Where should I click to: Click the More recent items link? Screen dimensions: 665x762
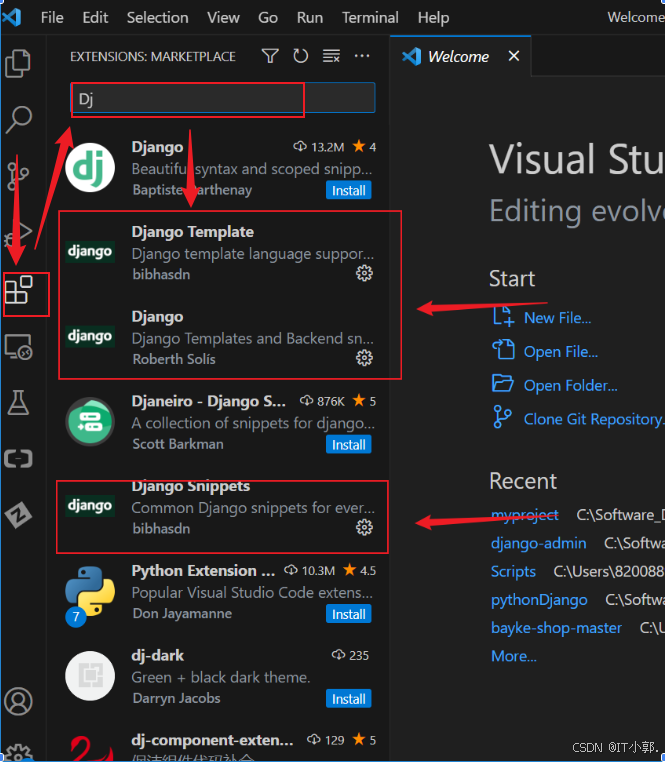coord(514,656)
